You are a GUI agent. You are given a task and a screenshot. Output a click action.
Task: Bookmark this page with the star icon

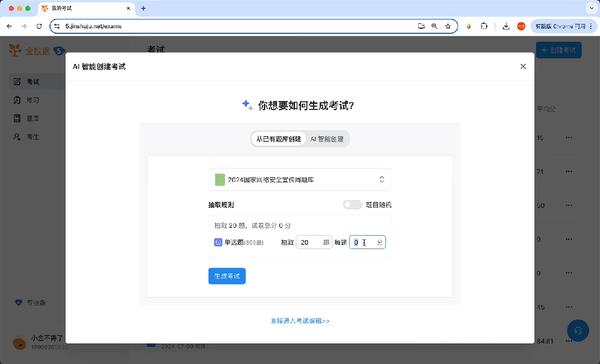(x=448, y=26)
